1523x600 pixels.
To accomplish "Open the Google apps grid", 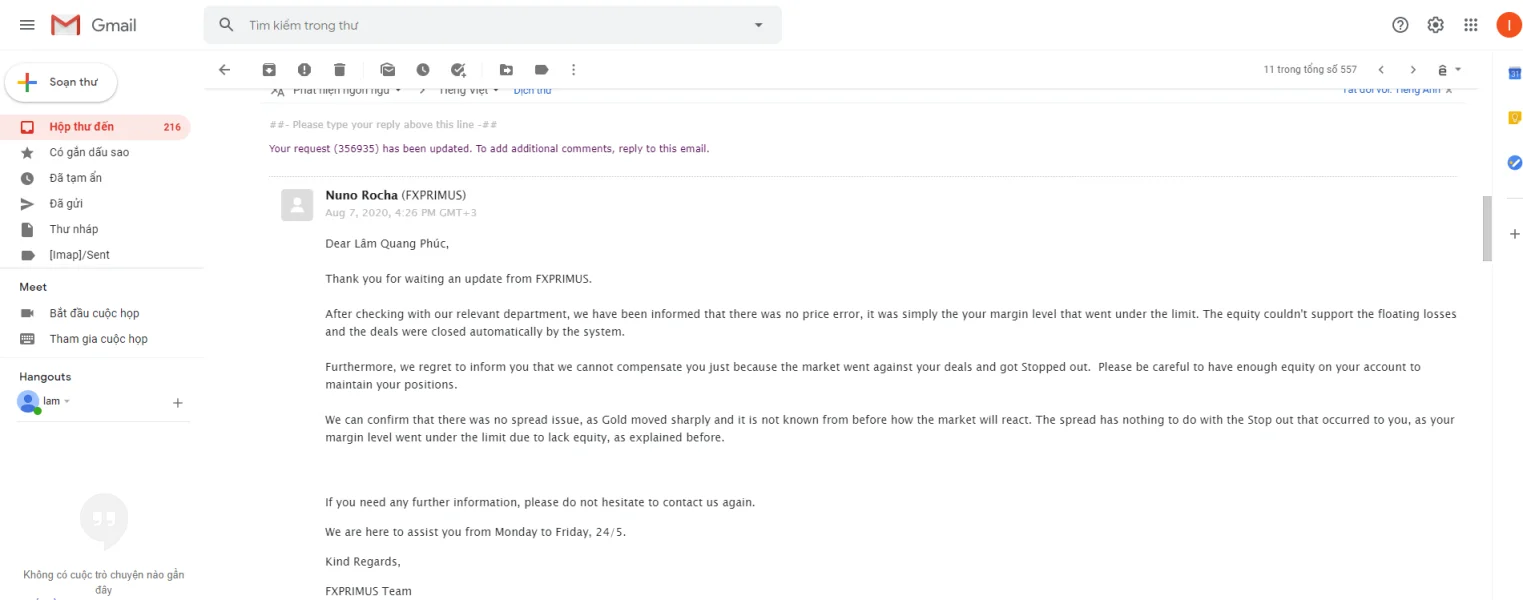I will pyautogui.click(x=1470, y=25).
